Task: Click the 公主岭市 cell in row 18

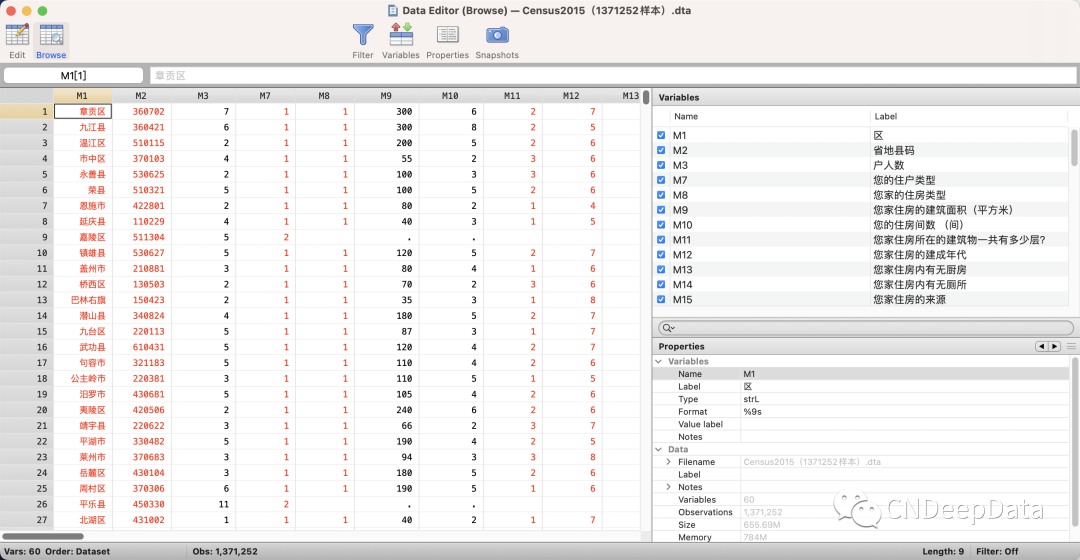Action: pyautogui.click(x=83, y=379)
